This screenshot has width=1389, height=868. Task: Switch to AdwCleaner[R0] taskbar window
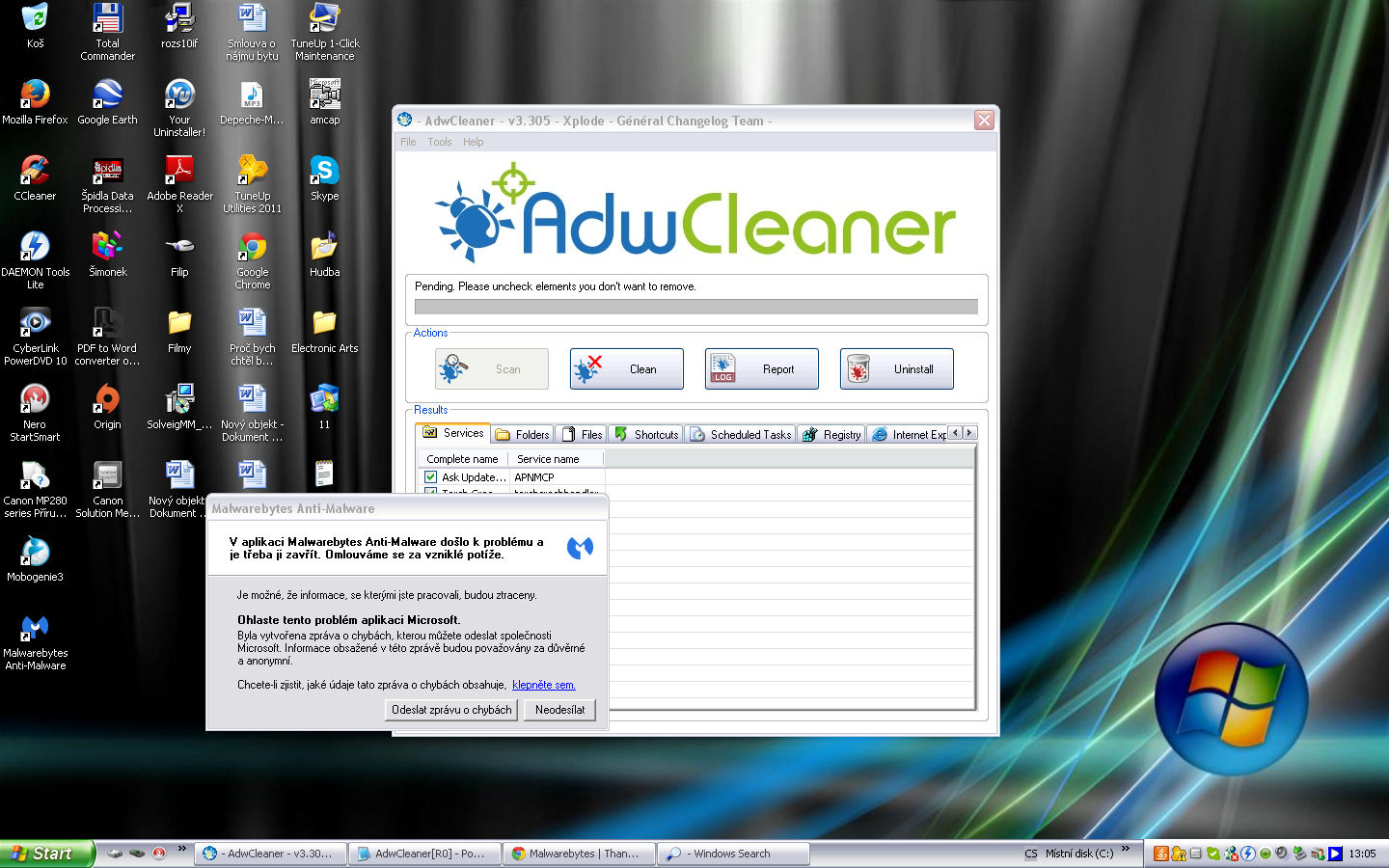(x=424, y=854)
